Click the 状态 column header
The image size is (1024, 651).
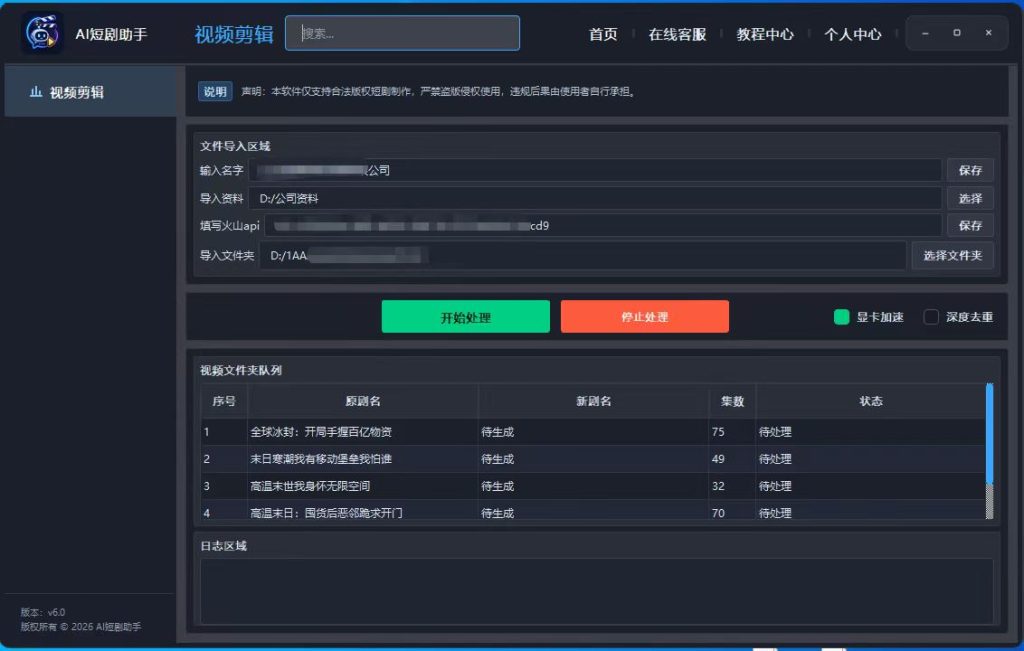click(871, 401)
